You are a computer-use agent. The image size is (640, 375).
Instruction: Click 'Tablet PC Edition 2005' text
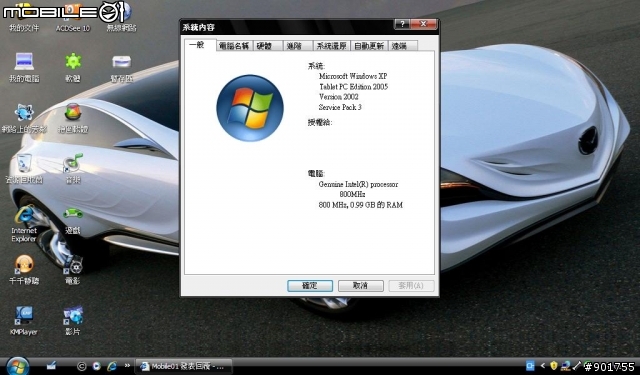click(x=353, y=87)
